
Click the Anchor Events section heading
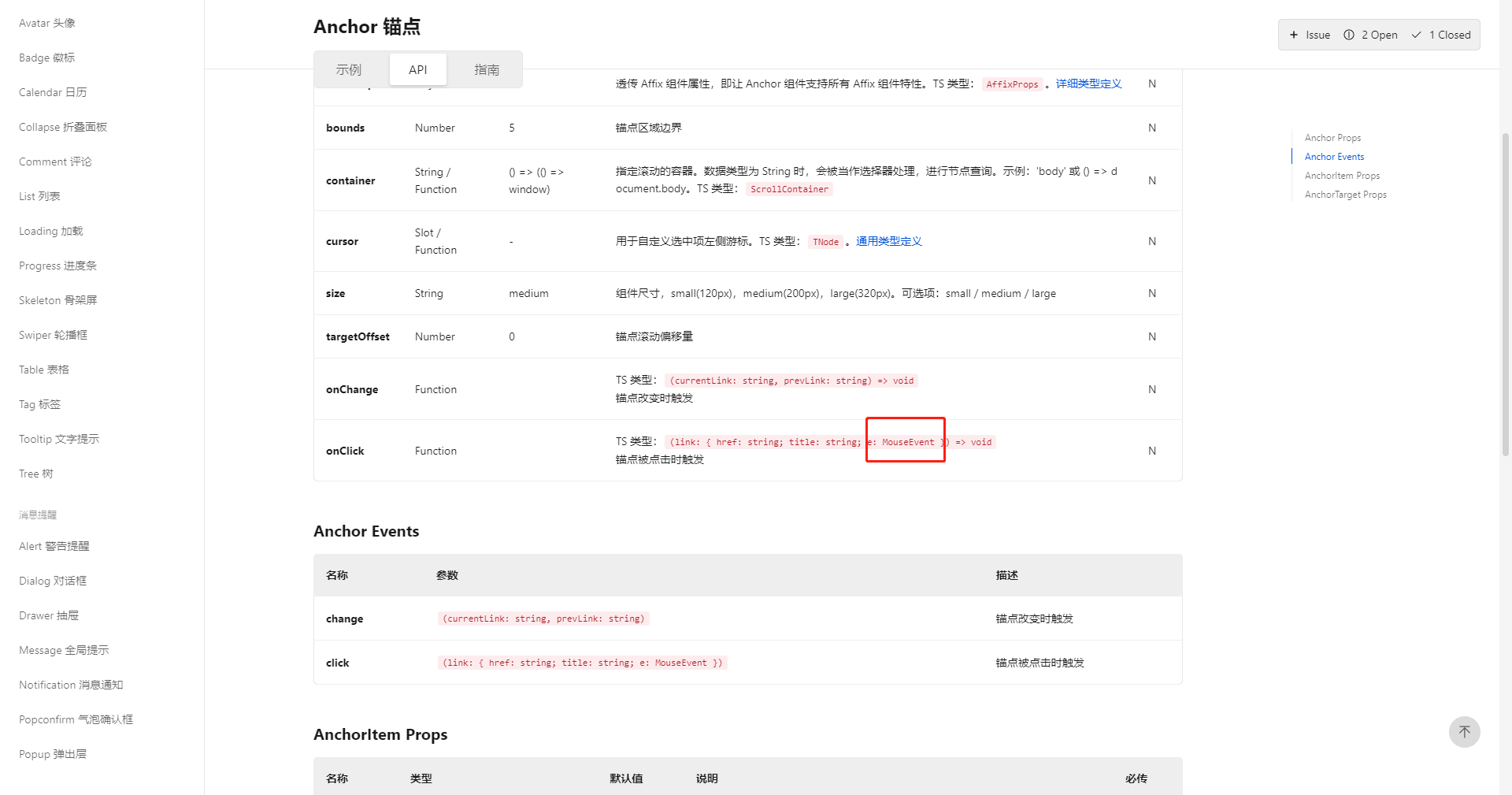point(366,531)
